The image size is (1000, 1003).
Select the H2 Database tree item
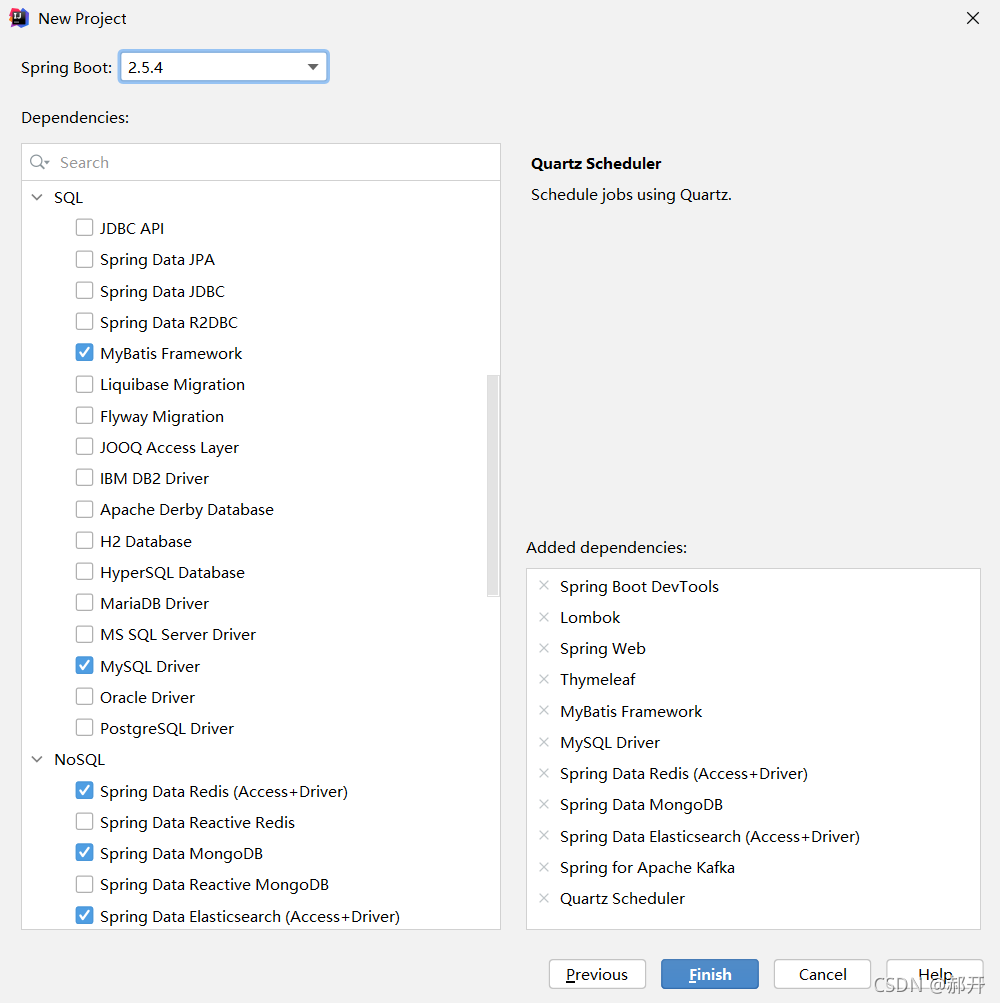145,541
